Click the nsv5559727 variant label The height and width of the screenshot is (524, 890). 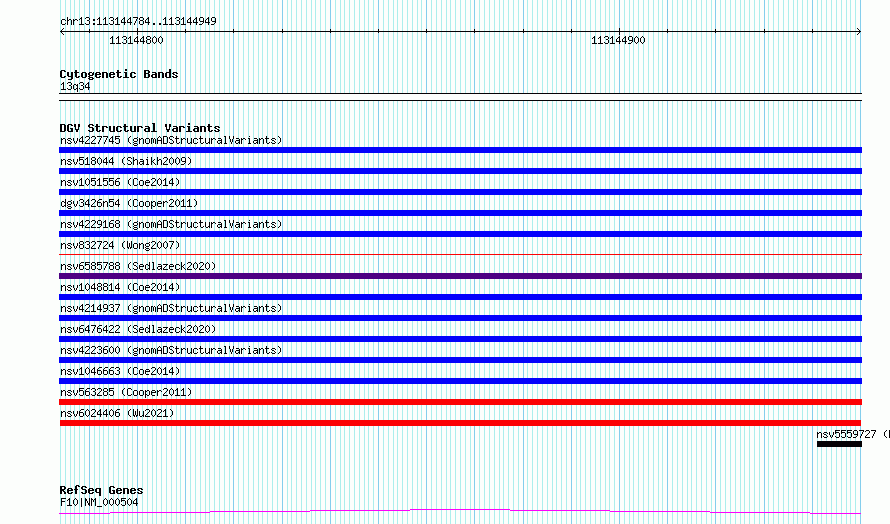tap(853, 434)
